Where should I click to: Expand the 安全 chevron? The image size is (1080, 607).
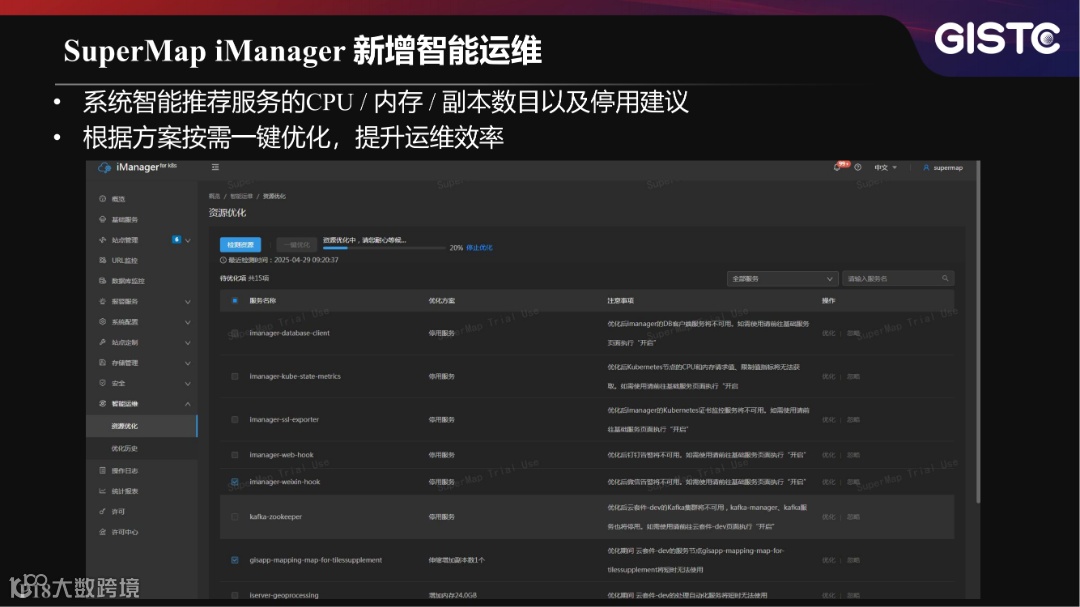pyautogui.click(x=188, y=384)
